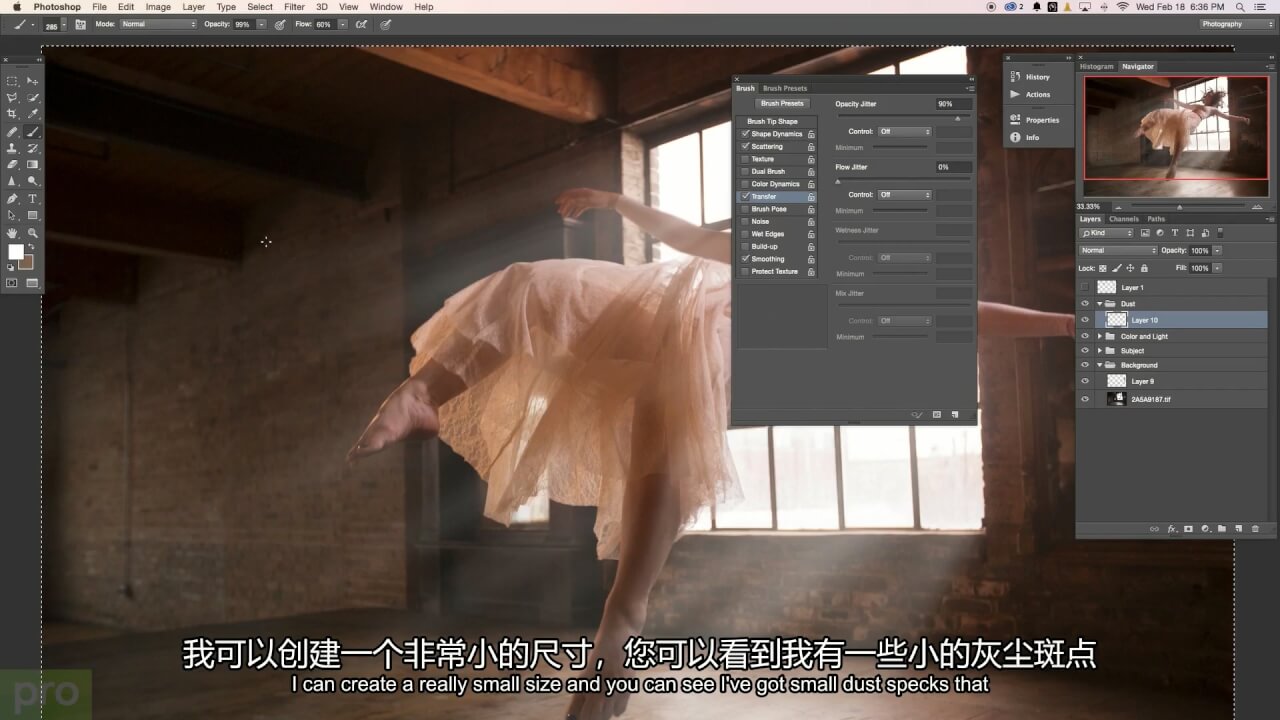Hide the 2A5A9187.tif layer
Screen dimensions: 1280x720
[1085, 399]
